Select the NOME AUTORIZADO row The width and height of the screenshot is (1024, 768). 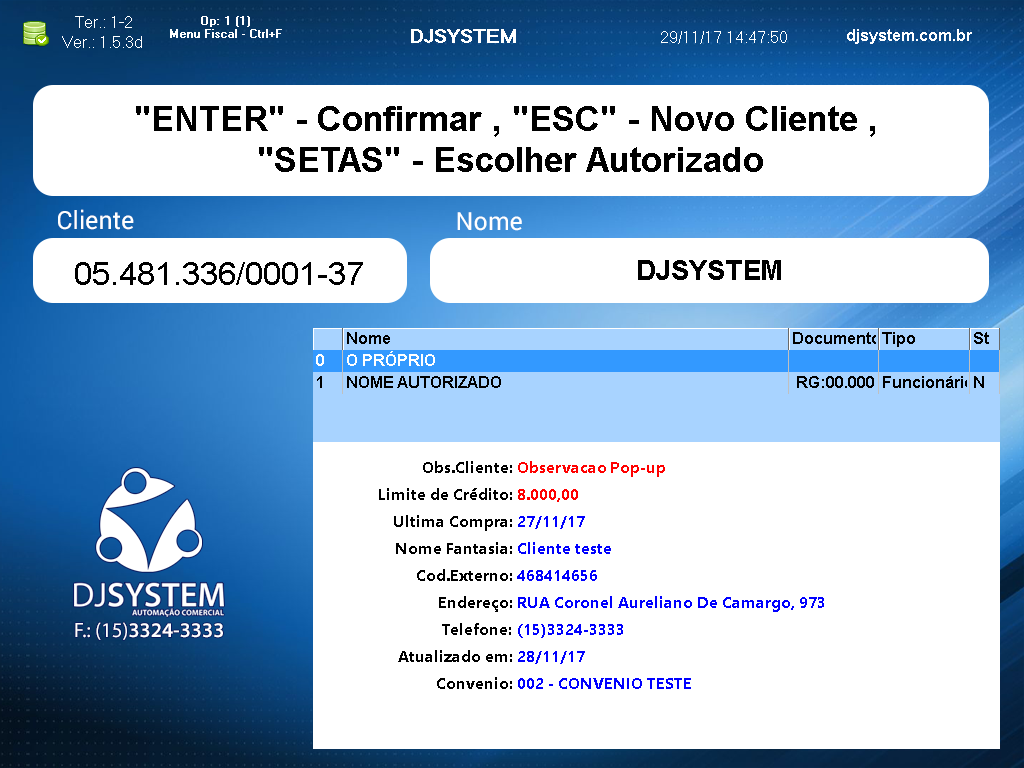[656, 382]
